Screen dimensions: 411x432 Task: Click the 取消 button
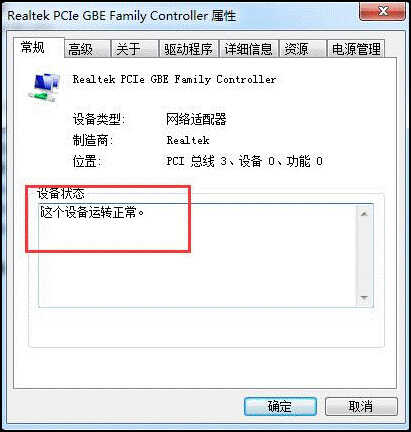point(361,406)
